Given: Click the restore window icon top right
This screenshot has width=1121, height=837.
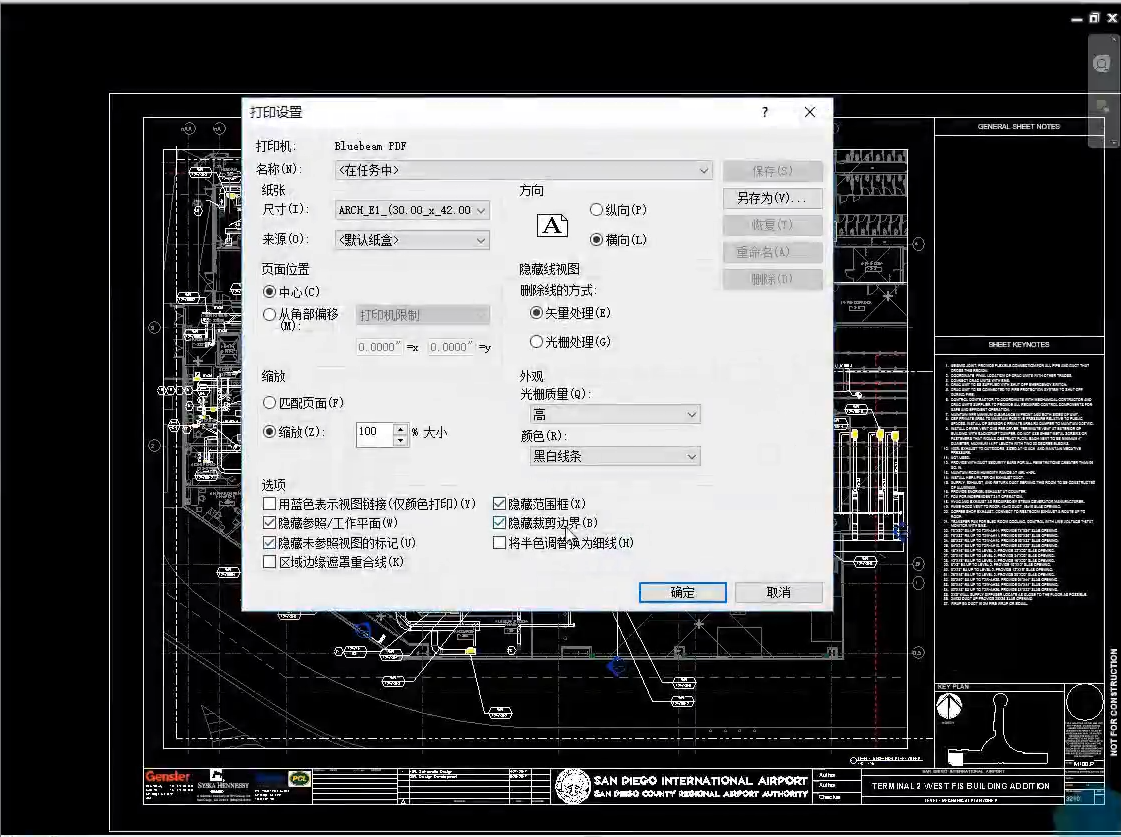Looking at the screenshot, I should [1095, 19].
